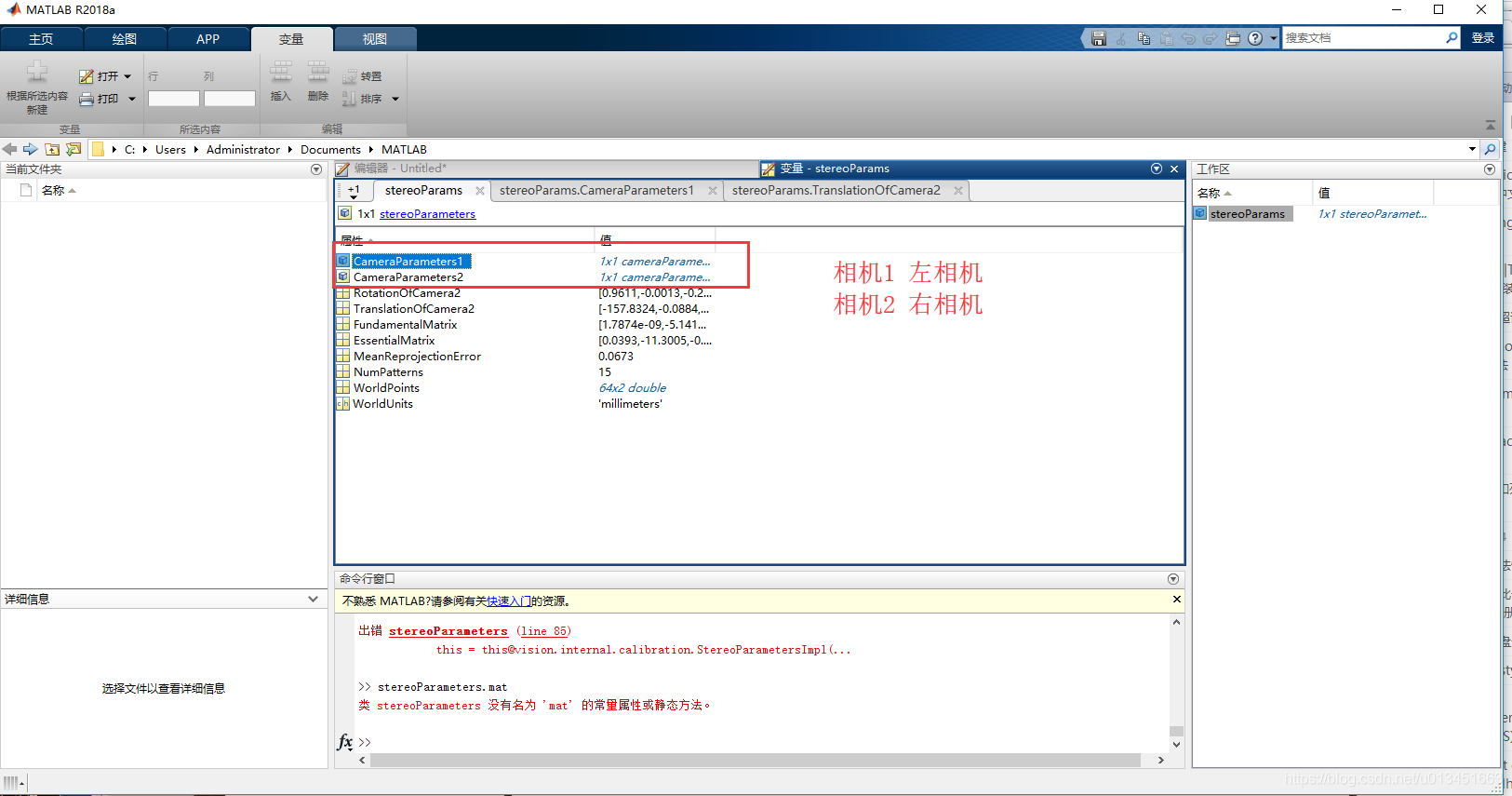Click the Paste clipboard icon
This screenshot has width=1512, height=796.
click(x=1166, y=38)
